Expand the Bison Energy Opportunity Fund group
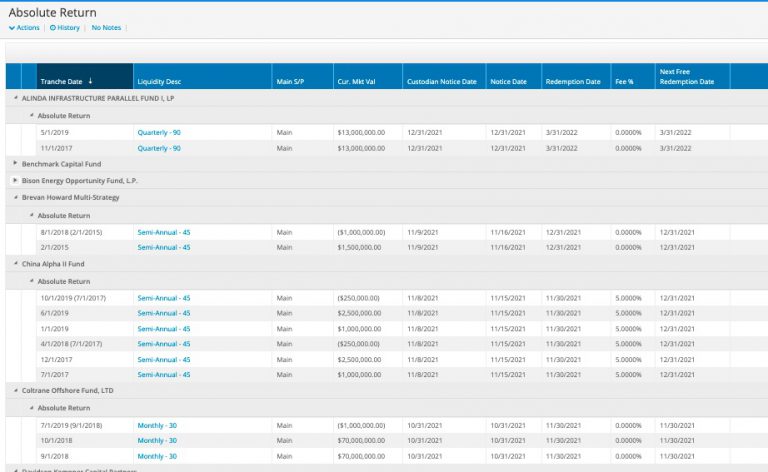 tap(15, 181)
